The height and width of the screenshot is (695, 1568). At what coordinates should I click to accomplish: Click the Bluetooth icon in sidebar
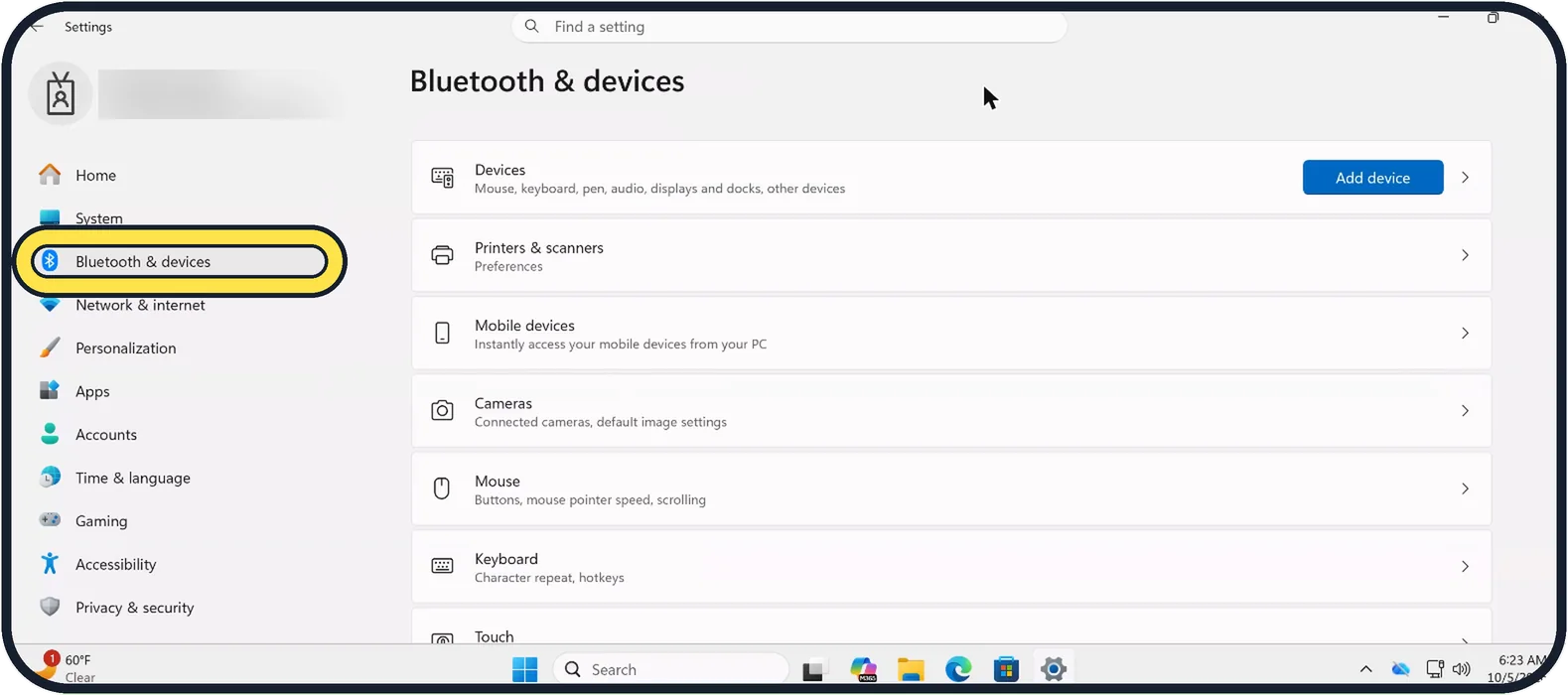click(50, 261)
